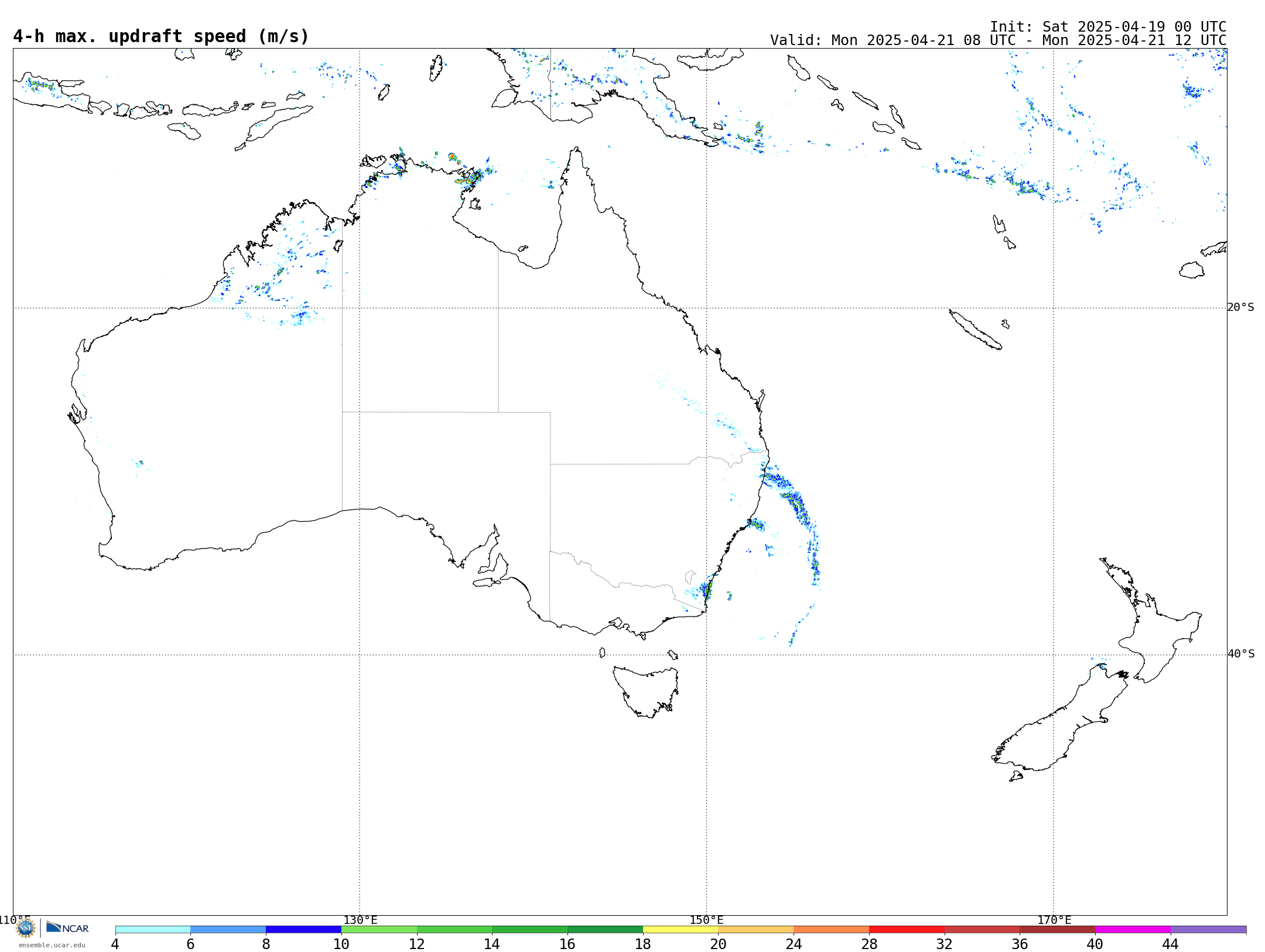Click the NCAR logo
The height and width of the screenshot is (952, 1265).
[x=67, y=927]
